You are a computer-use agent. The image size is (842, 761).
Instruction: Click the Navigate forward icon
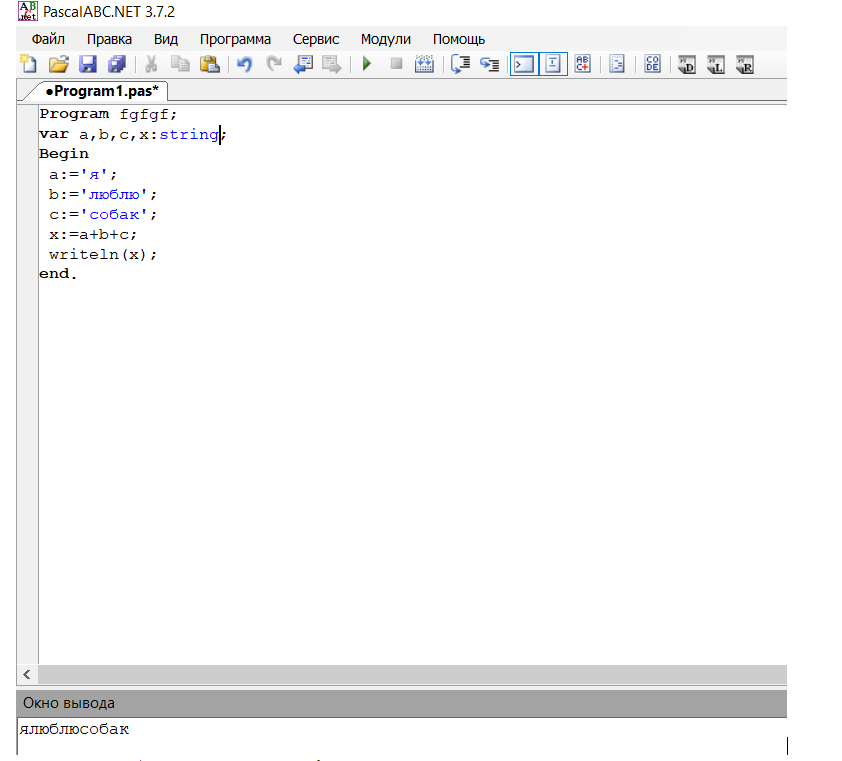(332, 64)
